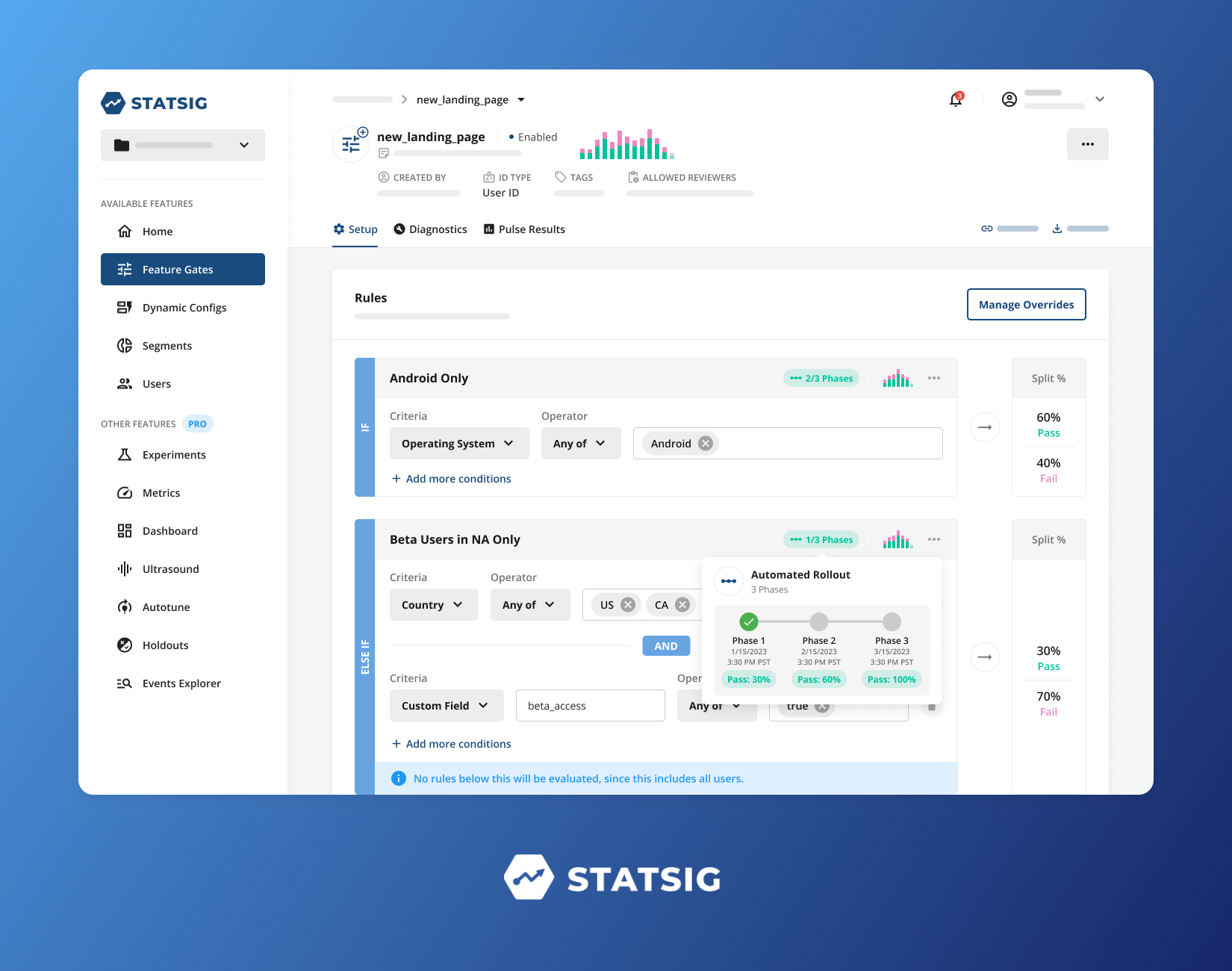Image resolution: width=1232 pixels, height=971 pixels.
Task: Add more conditions to Android Only rule
Action: [x=451, y=479]
